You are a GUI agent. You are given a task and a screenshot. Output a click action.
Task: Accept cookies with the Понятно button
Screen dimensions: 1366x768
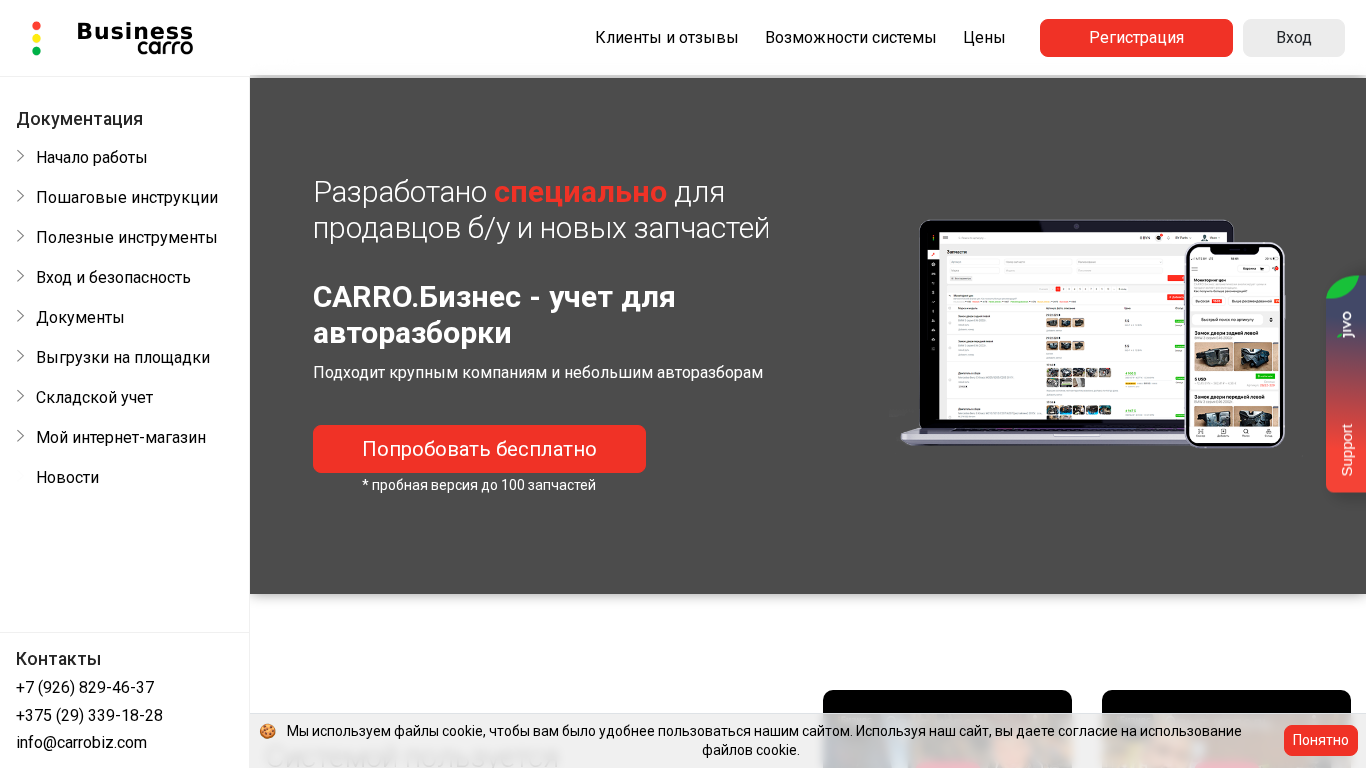click(x=1321, y=740)
